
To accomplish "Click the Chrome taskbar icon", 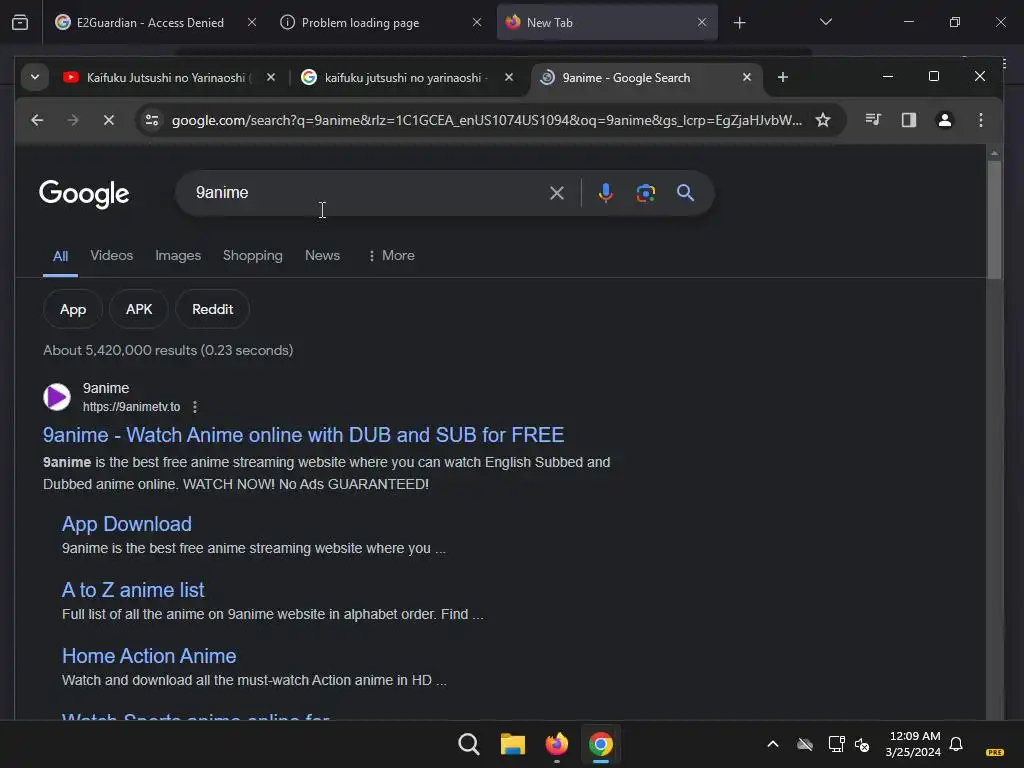I will (601, 744).
